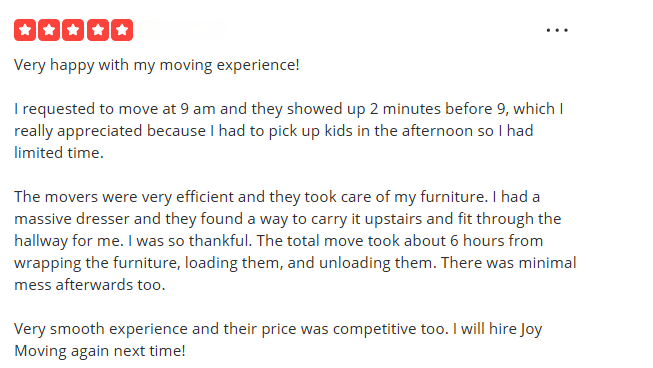Click the word 'requested' in the review
The image size is (653, 368).
pyautogui.click(x=59, y=109)
